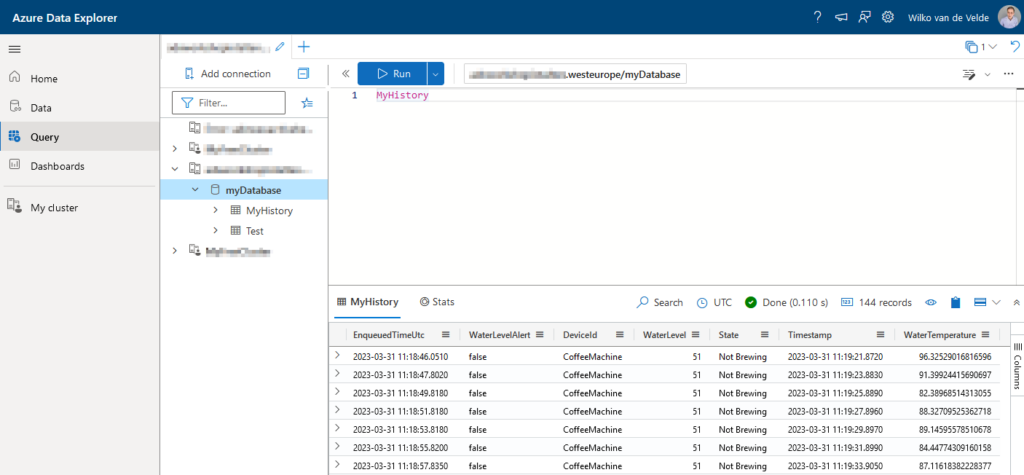Switch to the Stats tab
The image size is (1024, 475).
[437, 301]
